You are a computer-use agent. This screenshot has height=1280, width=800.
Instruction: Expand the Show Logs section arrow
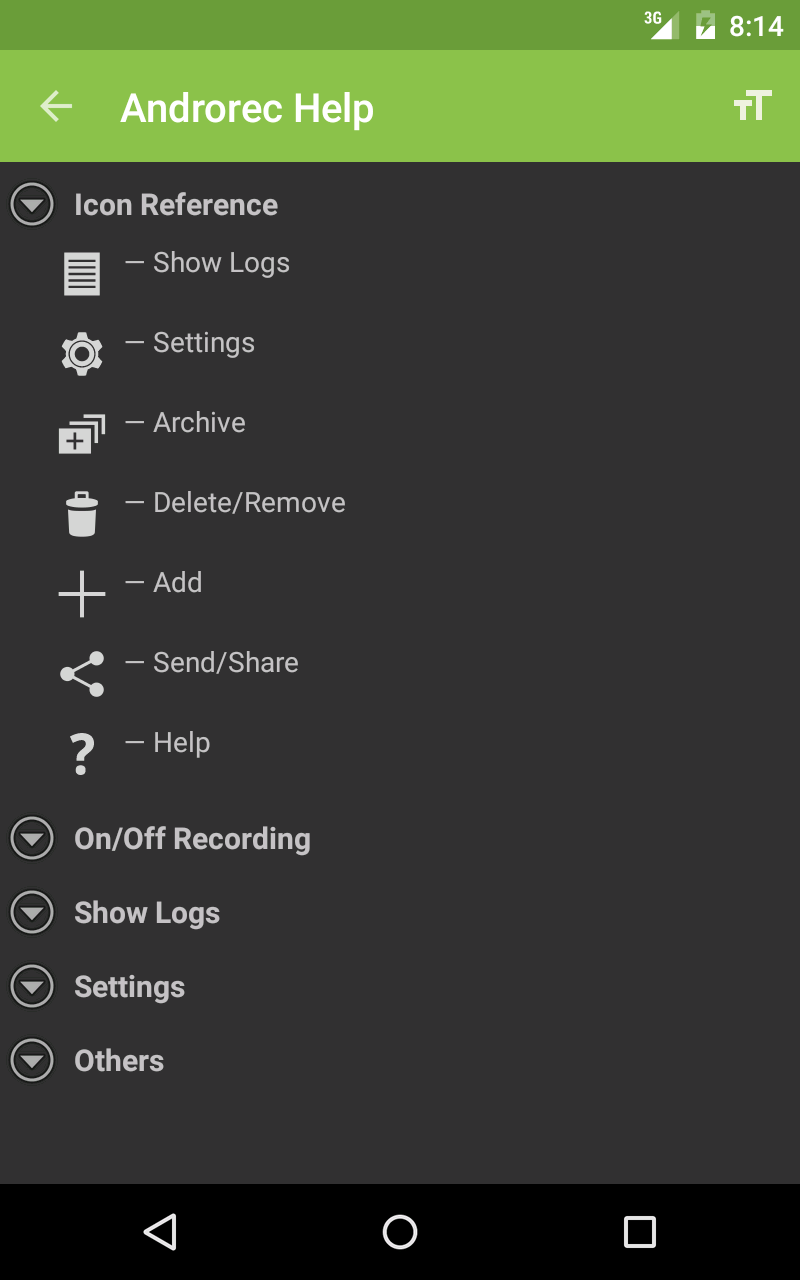(x=32, y=913)
